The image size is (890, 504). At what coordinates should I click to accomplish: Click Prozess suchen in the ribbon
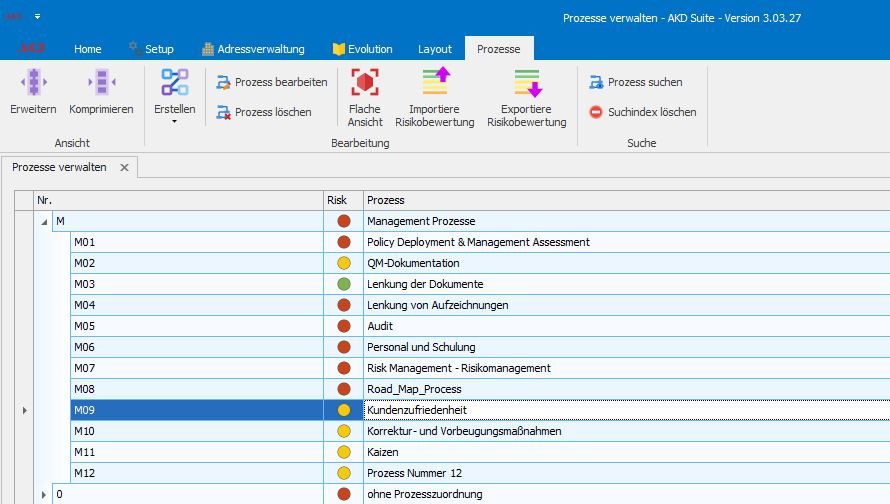point(636,82)
